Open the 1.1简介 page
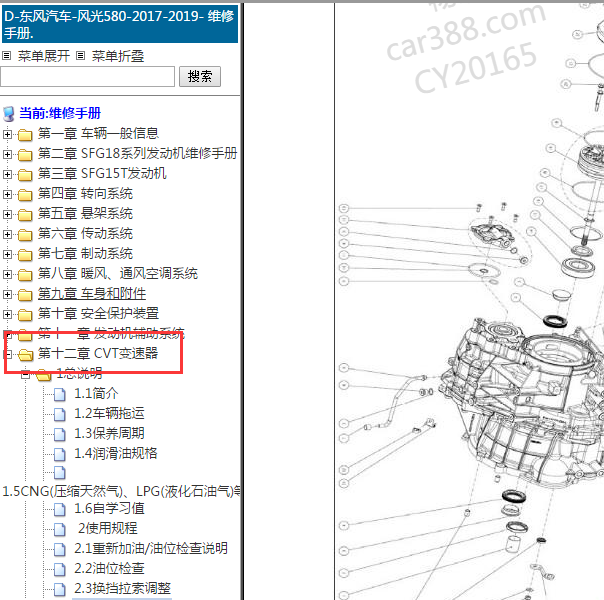The width and height of the screenshot is (604, 600). pos(96,394)
